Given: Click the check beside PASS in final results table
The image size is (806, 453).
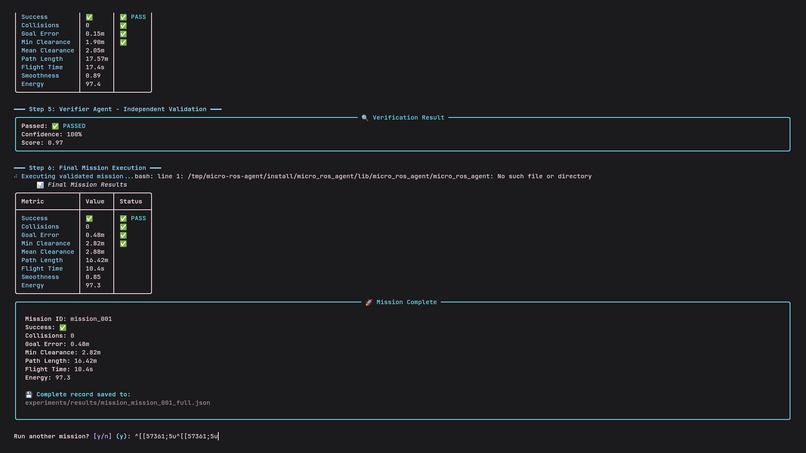Looking at the screenshot, I should (123, 219).
